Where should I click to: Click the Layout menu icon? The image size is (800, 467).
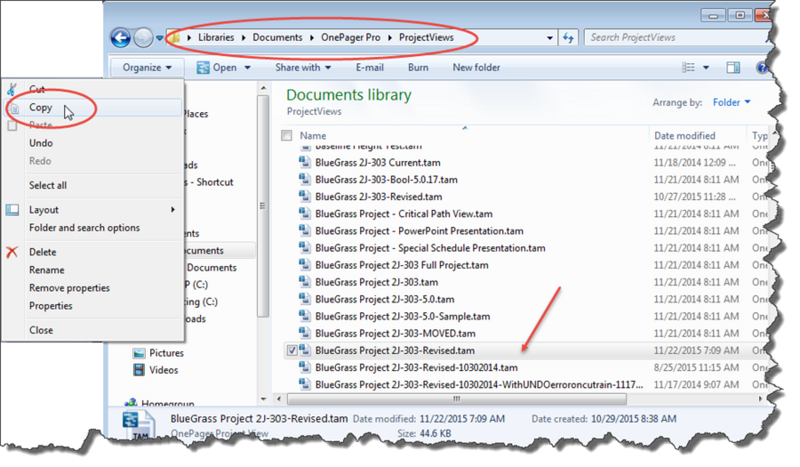pyautogui.click(x=12, y=209)
